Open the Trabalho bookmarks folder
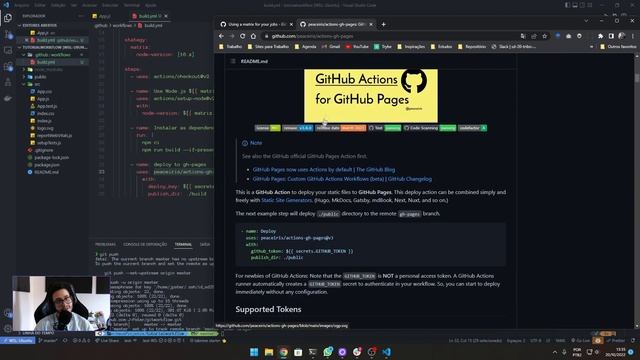 (231, 47)
